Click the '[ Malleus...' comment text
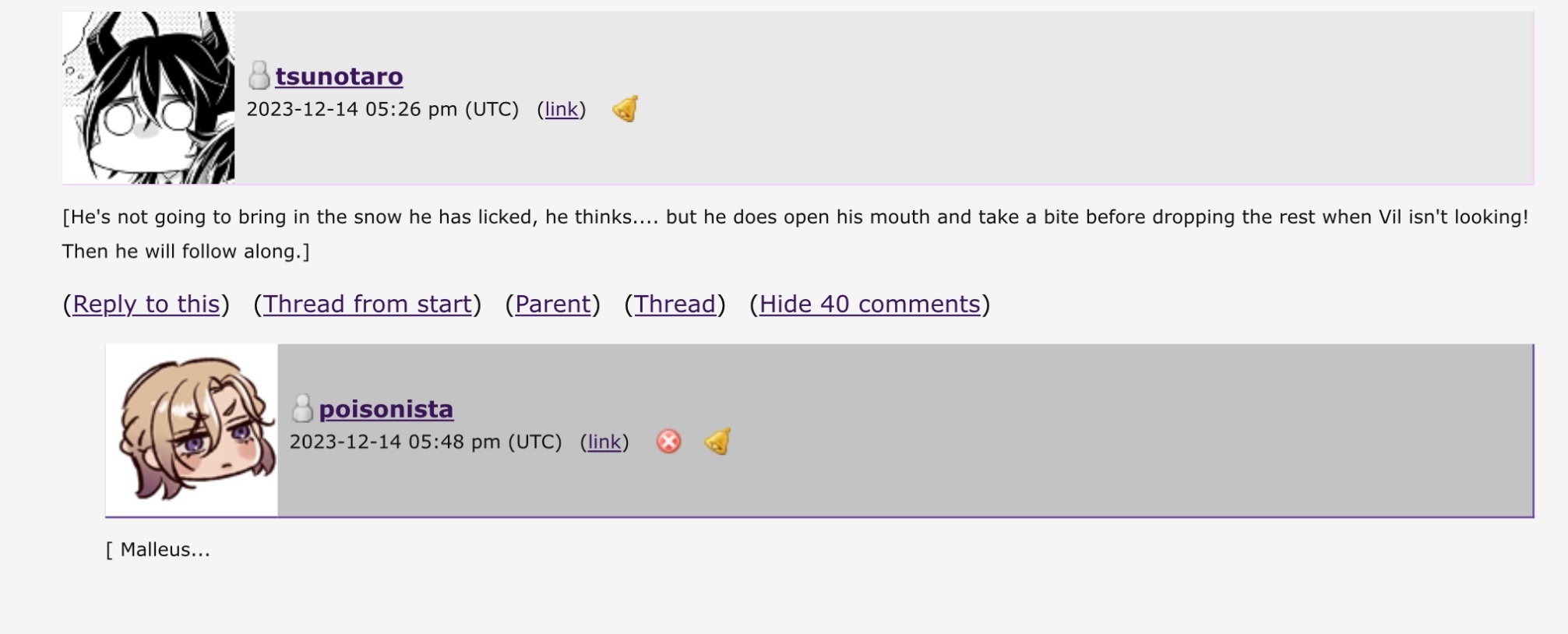This screenshot has width=1568, height=634. tap(158, 549)
